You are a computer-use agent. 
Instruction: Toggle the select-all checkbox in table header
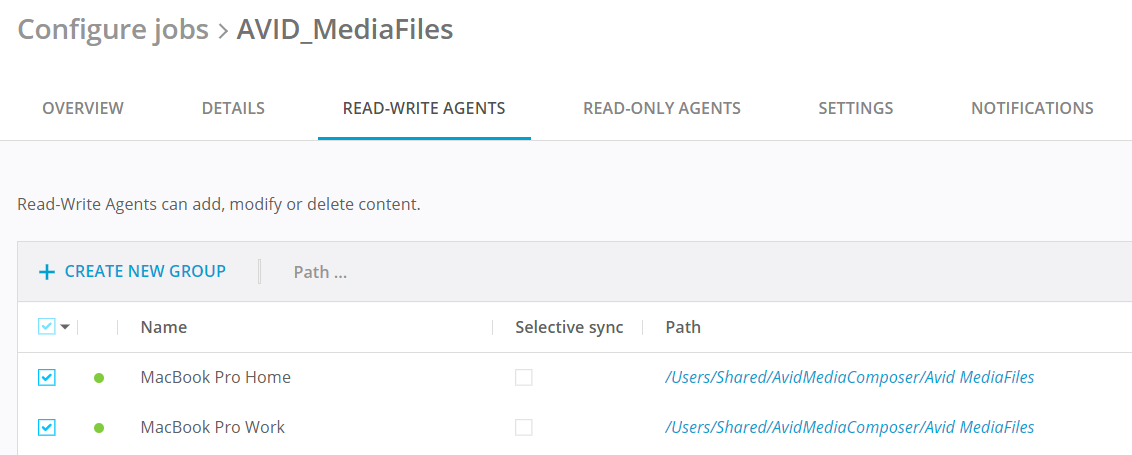(46, 327)
